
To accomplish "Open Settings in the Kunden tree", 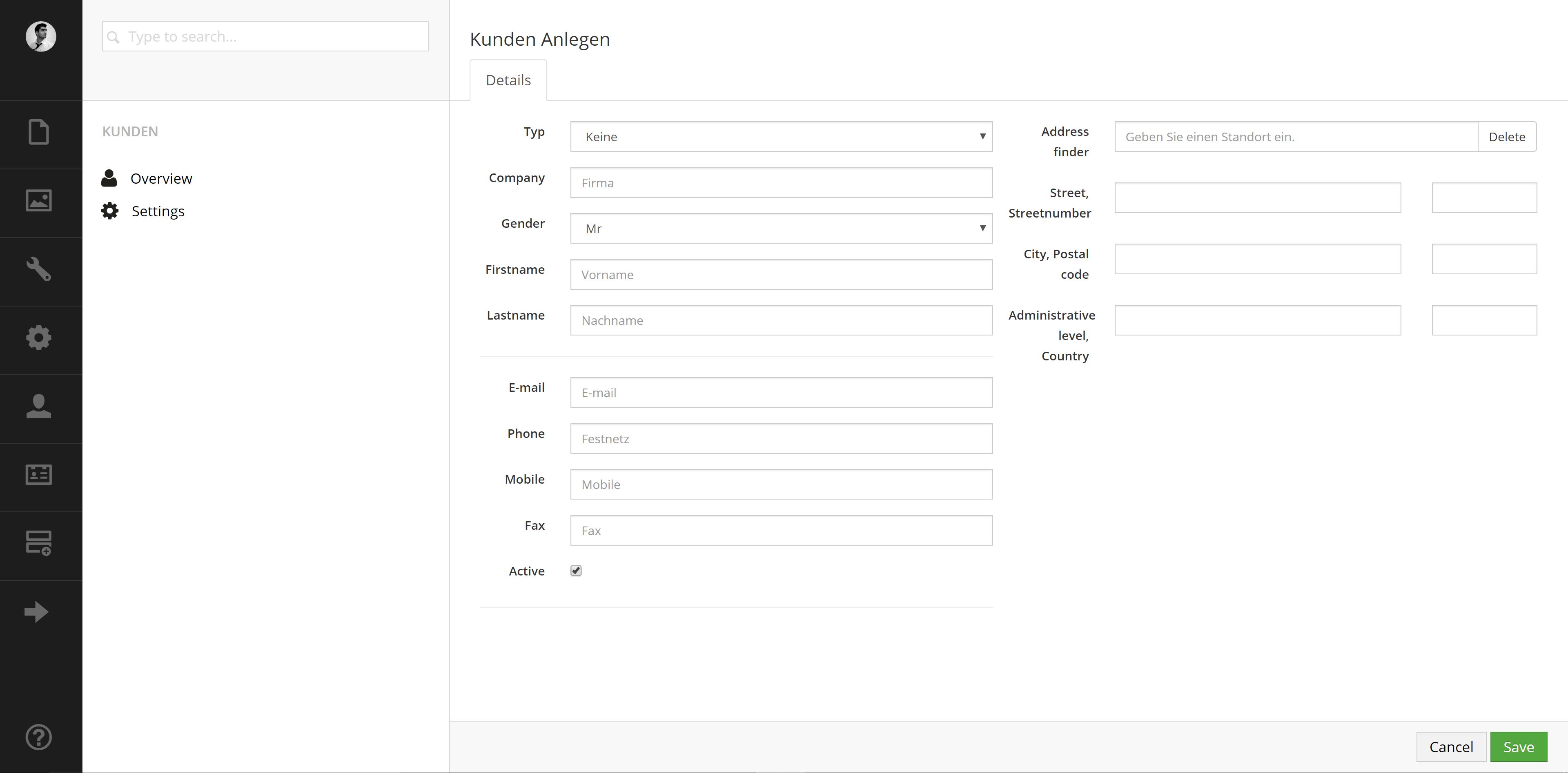I will click(x=158, y=211).
